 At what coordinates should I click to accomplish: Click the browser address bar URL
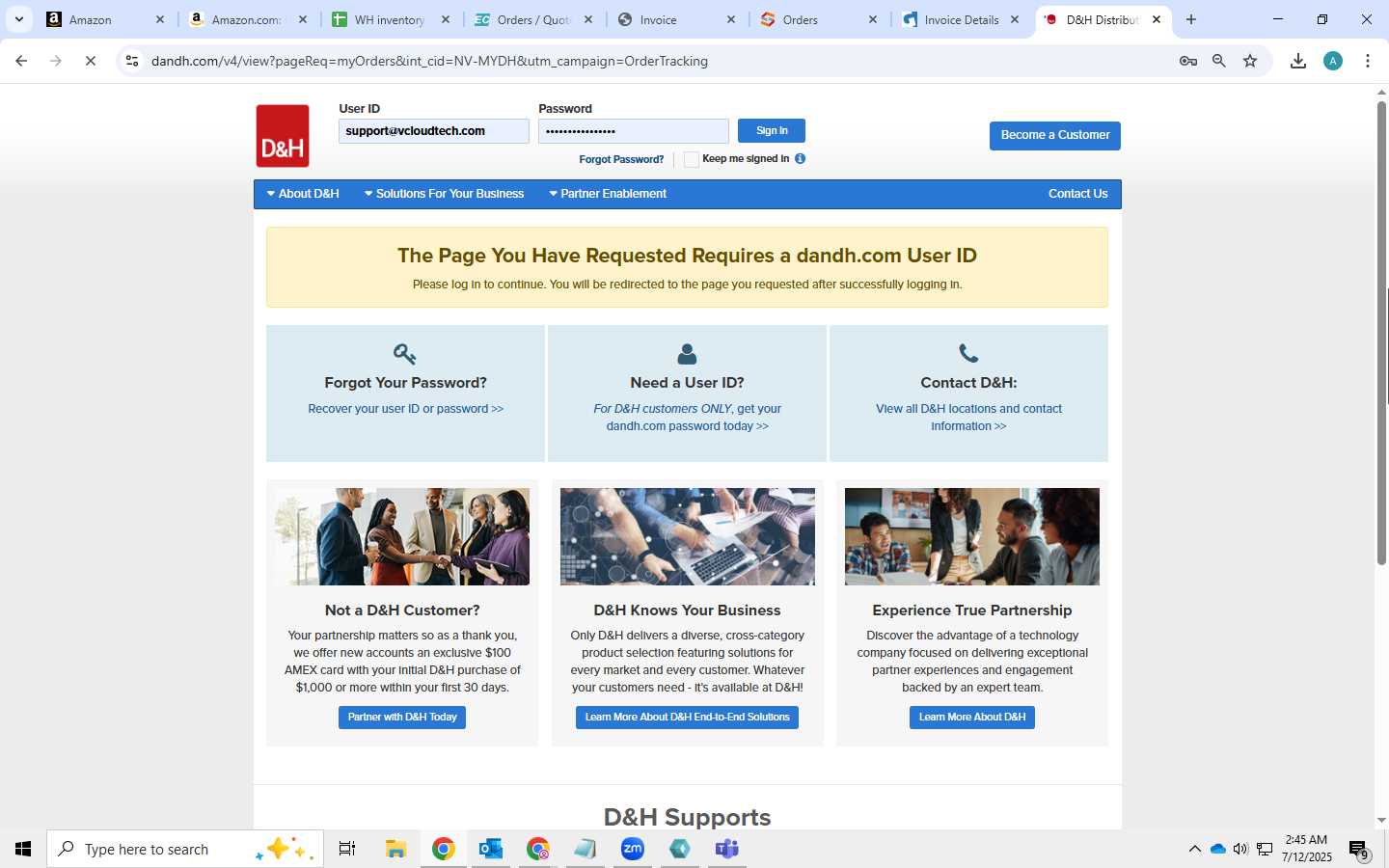[x=429, y=61]
